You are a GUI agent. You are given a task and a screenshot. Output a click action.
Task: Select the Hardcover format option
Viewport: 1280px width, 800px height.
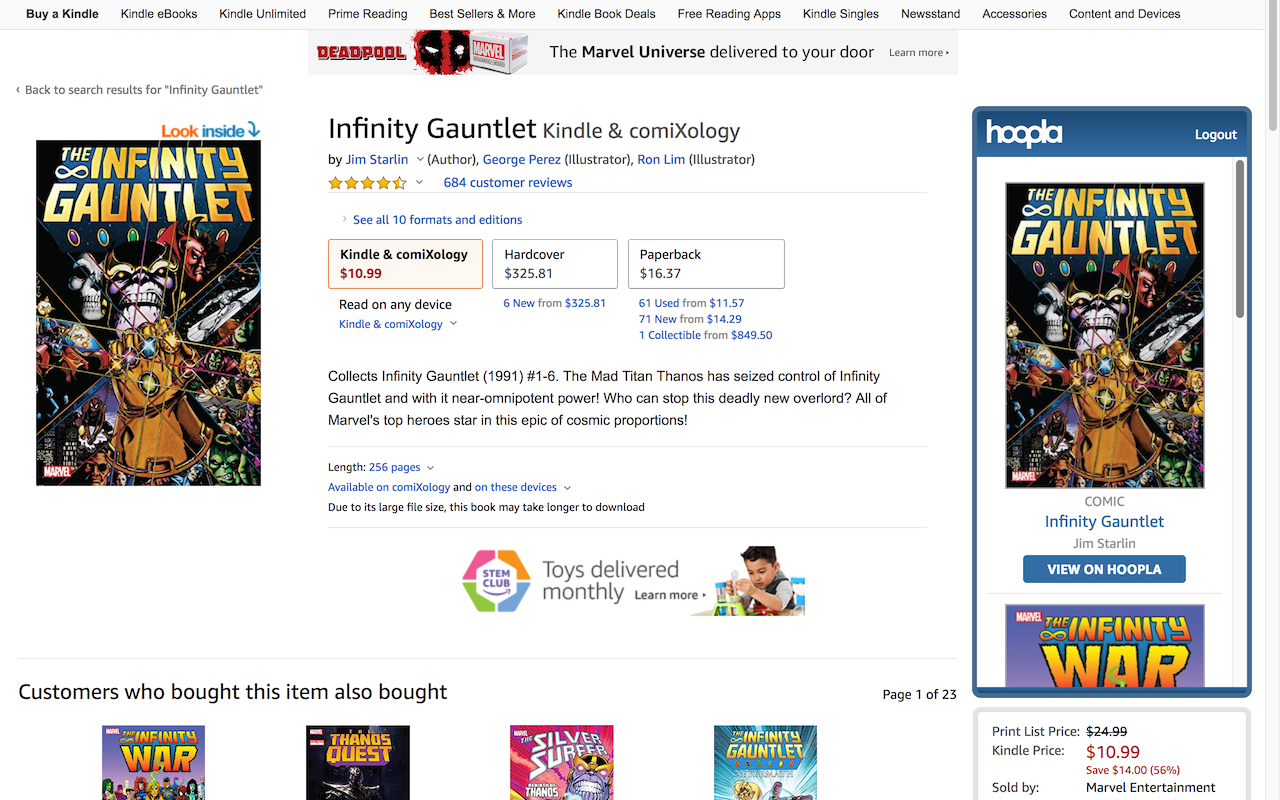[x=555, y=264]
